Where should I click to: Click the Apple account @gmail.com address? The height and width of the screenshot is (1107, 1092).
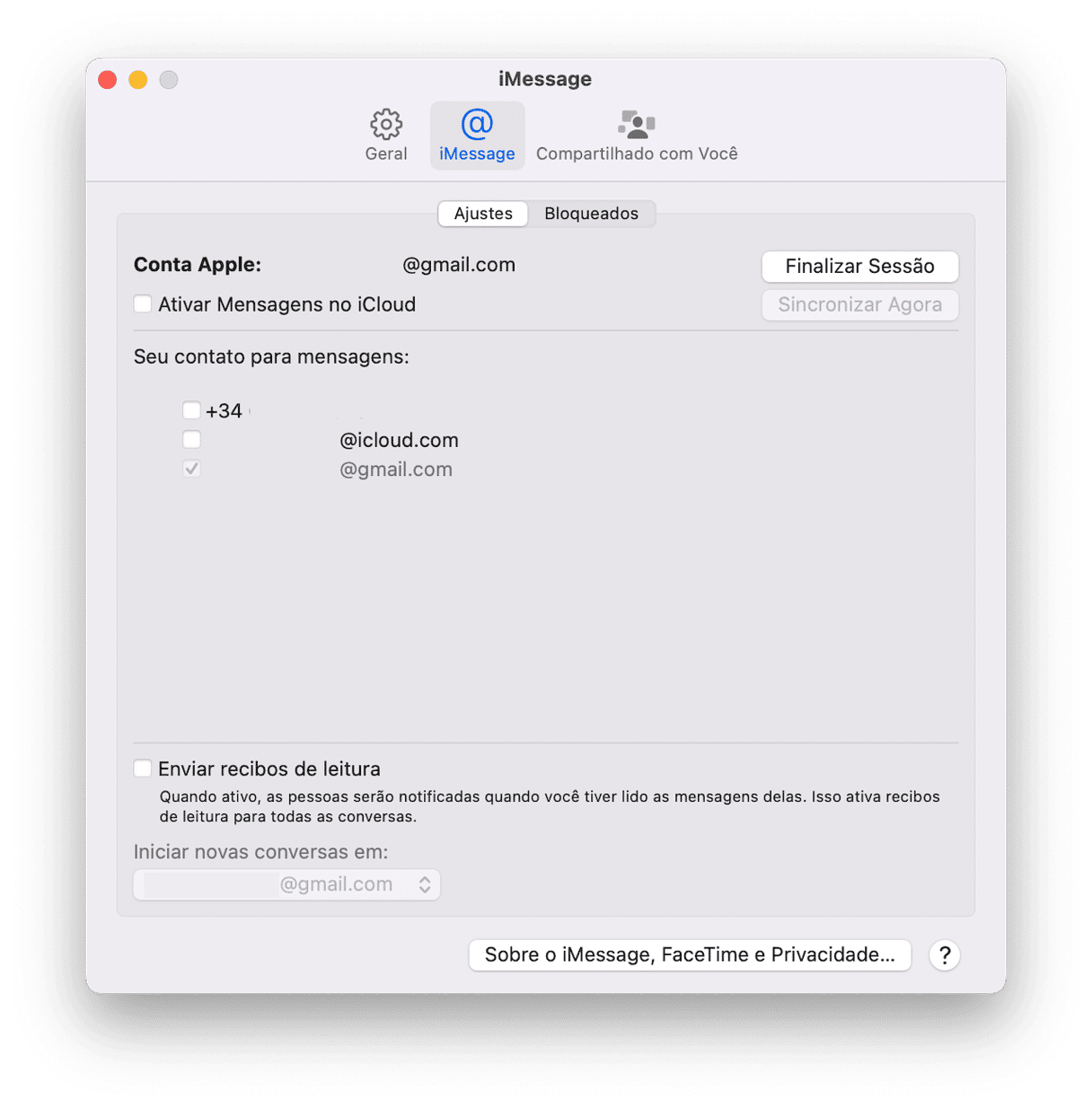(459, 265)
